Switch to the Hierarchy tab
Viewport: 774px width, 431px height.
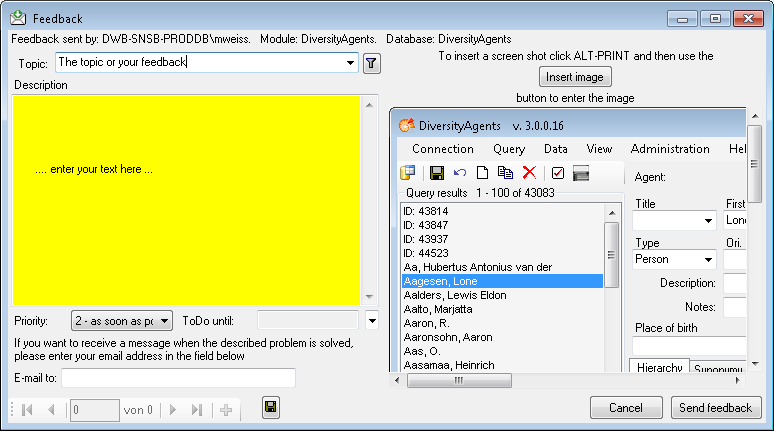point(659,367)
